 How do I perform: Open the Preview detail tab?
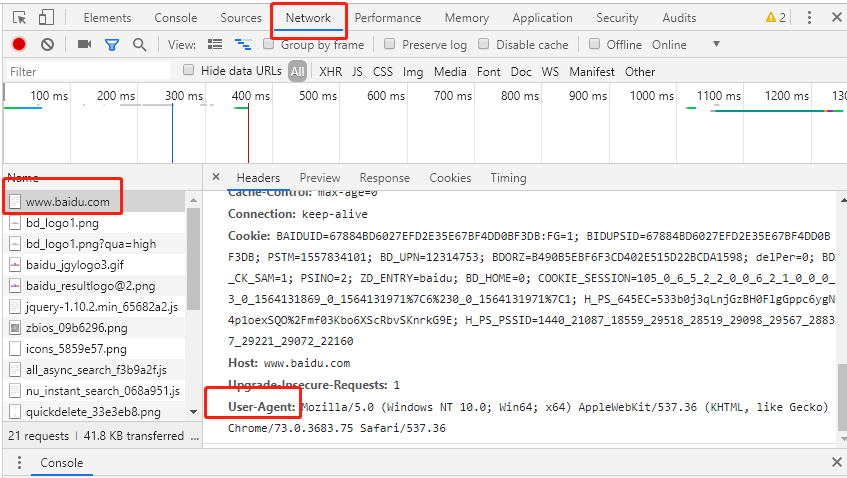(x=320, y=178)
